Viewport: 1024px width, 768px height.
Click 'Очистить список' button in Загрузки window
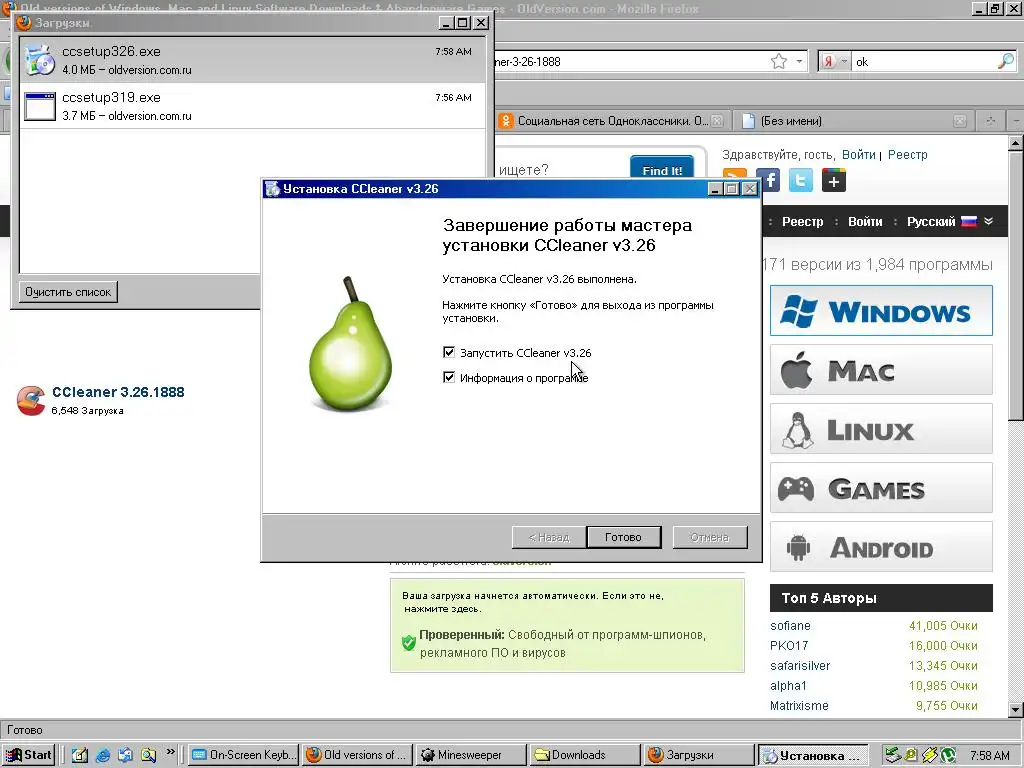pyautogui.click(x=69, y=292)
